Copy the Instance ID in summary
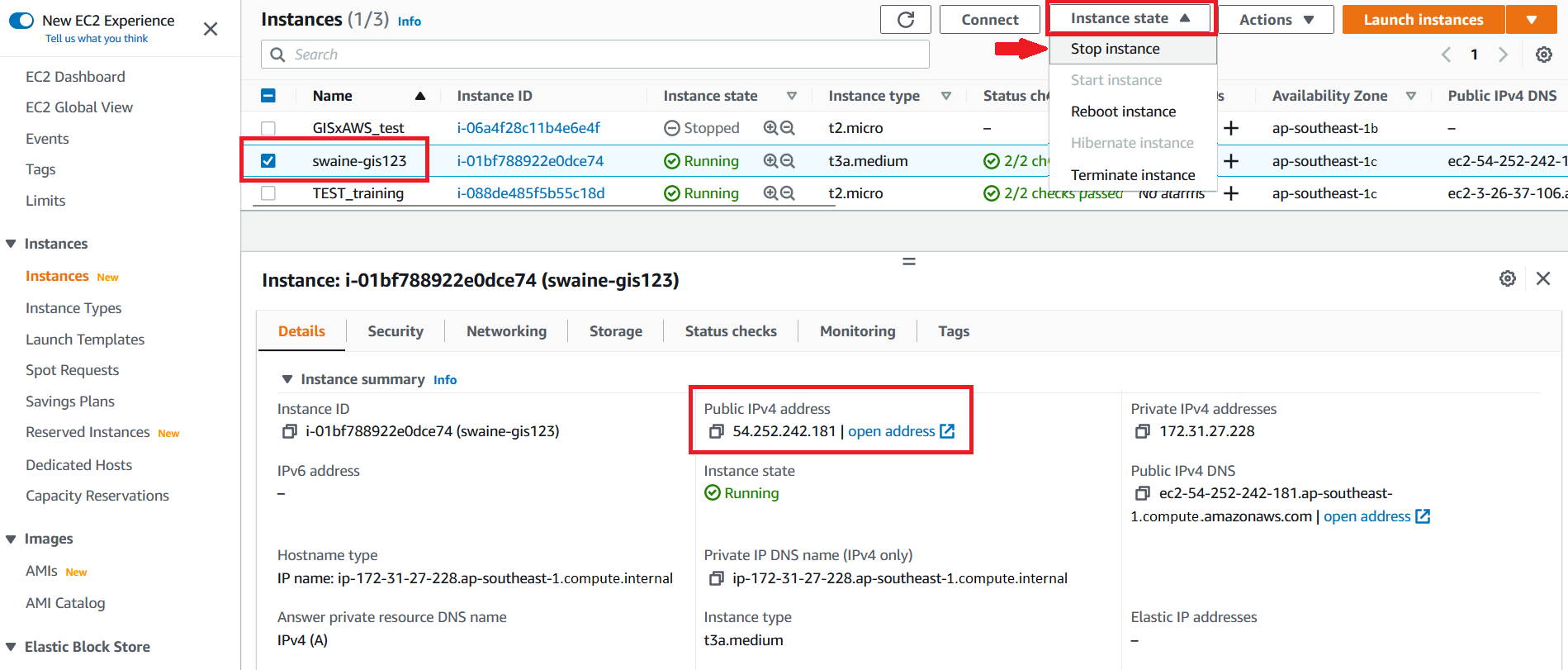1568x670 pixels. [x=289, y=431]
